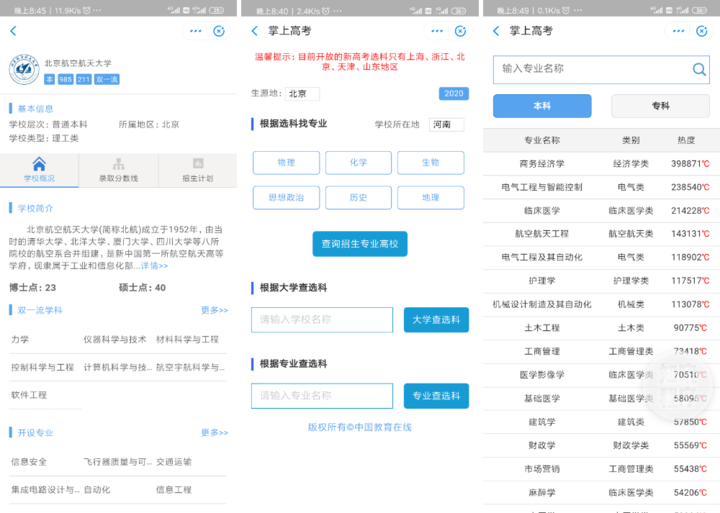Open 详情>> link in school intro
The width and height of the screenshot is (720, 513).
click(x=154, y=265)
